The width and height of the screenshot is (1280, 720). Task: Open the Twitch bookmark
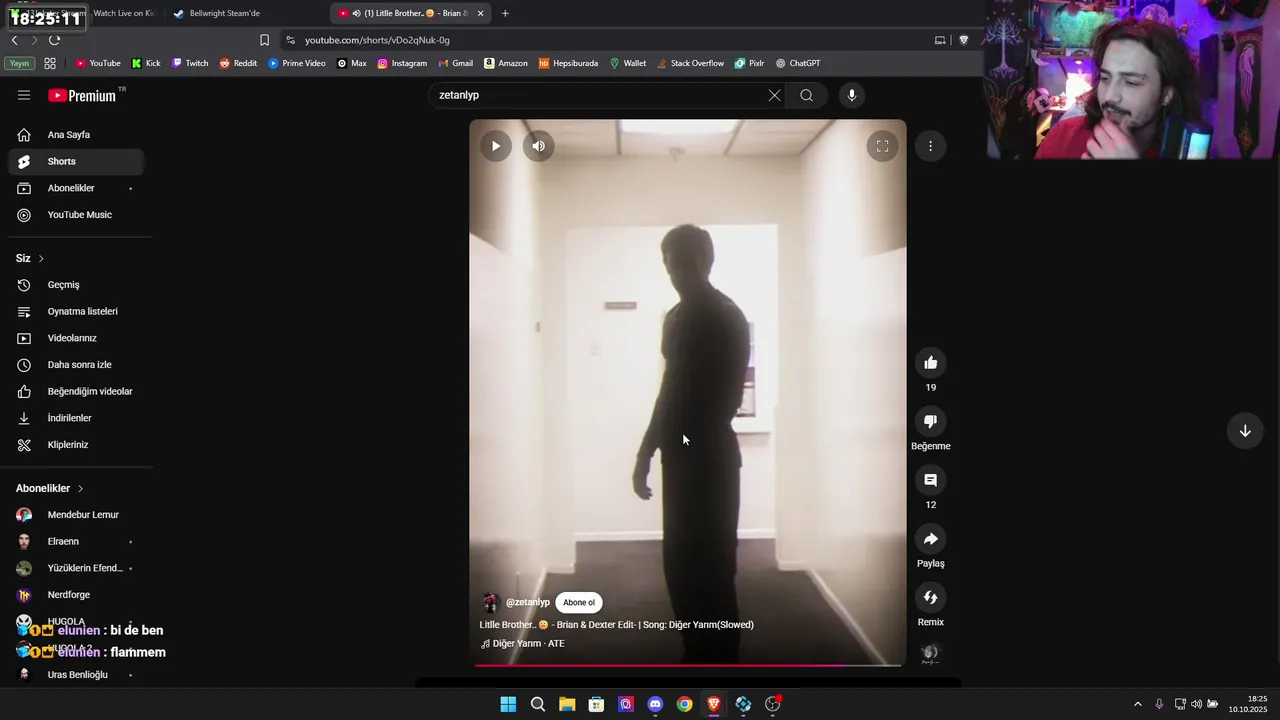[190, 63]
